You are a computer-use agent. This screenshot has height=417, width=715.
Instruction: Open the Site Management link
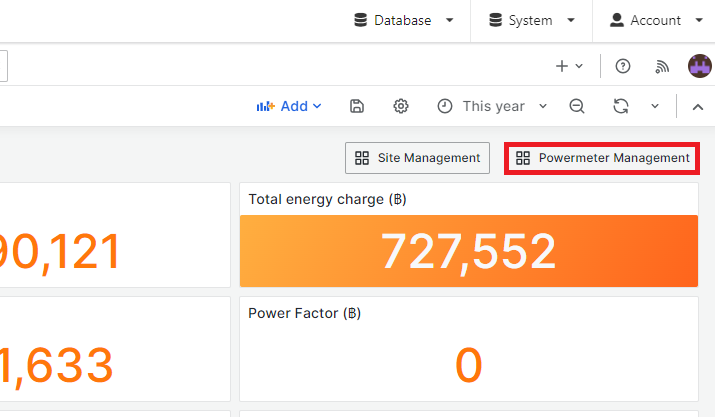point(417,158)
